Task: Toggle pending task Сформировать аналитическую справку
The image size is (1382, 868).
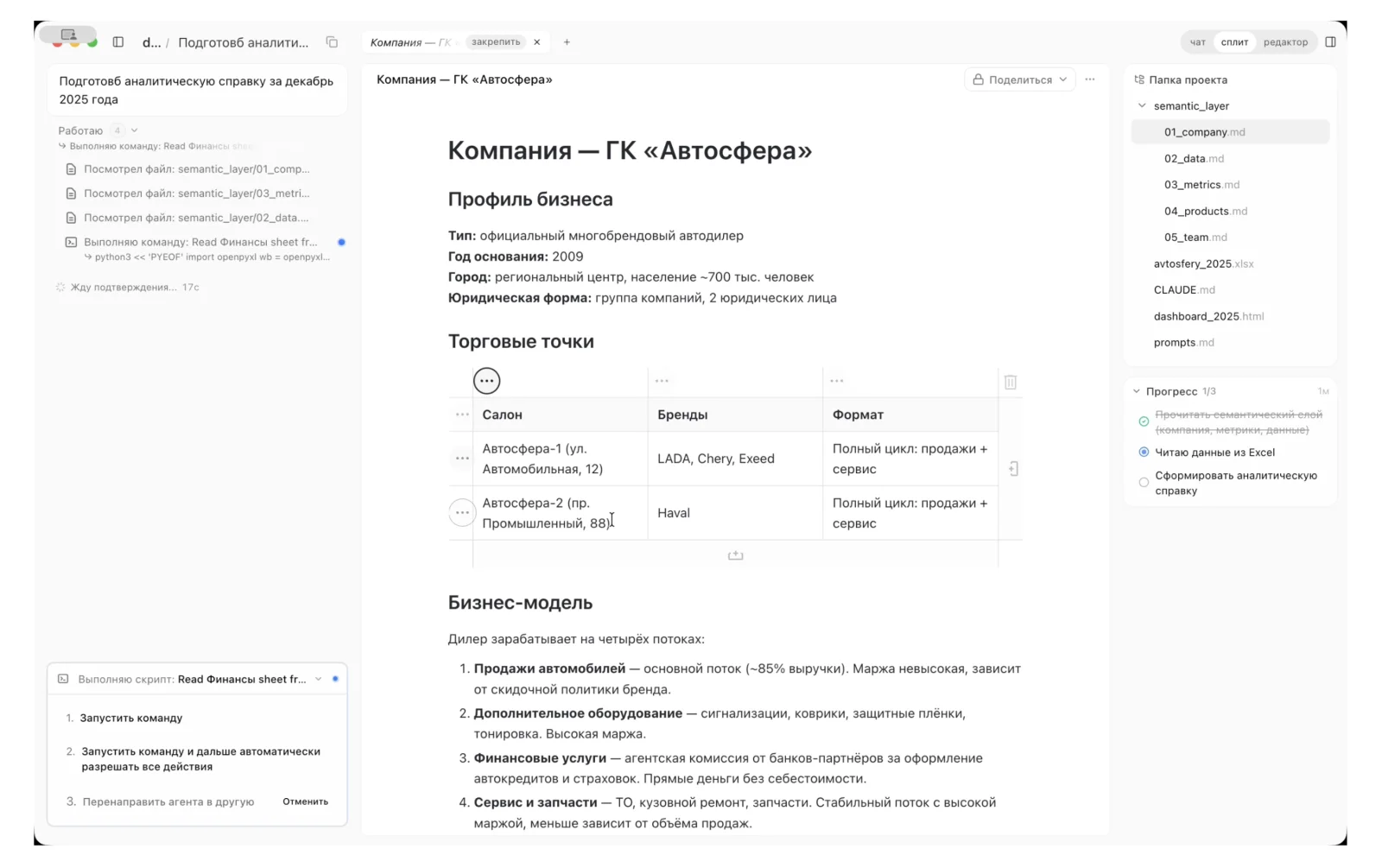Action: pos(1144,483)
